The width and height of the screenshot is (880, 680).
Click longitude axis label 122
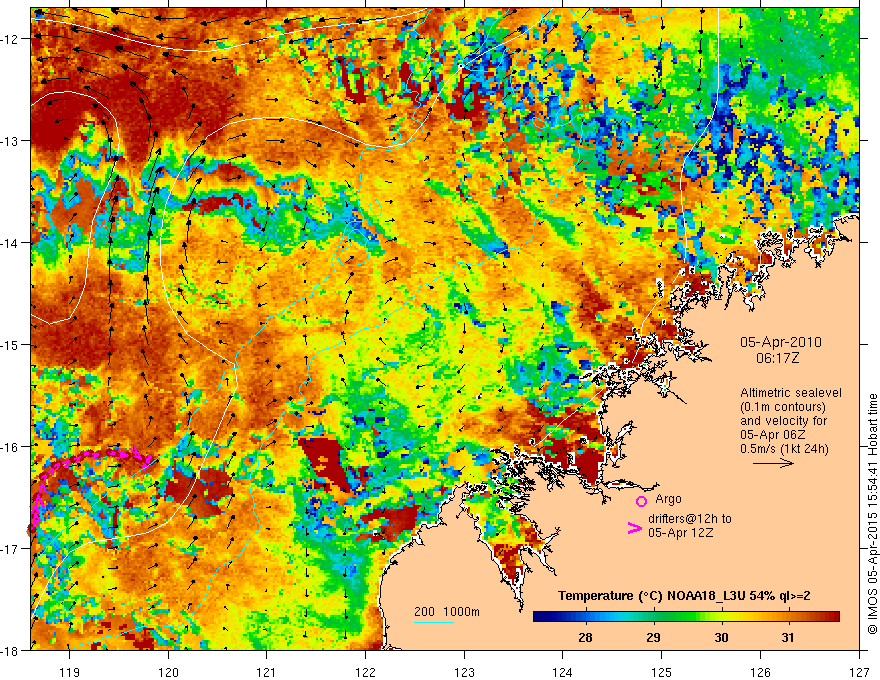pos(365,672)
